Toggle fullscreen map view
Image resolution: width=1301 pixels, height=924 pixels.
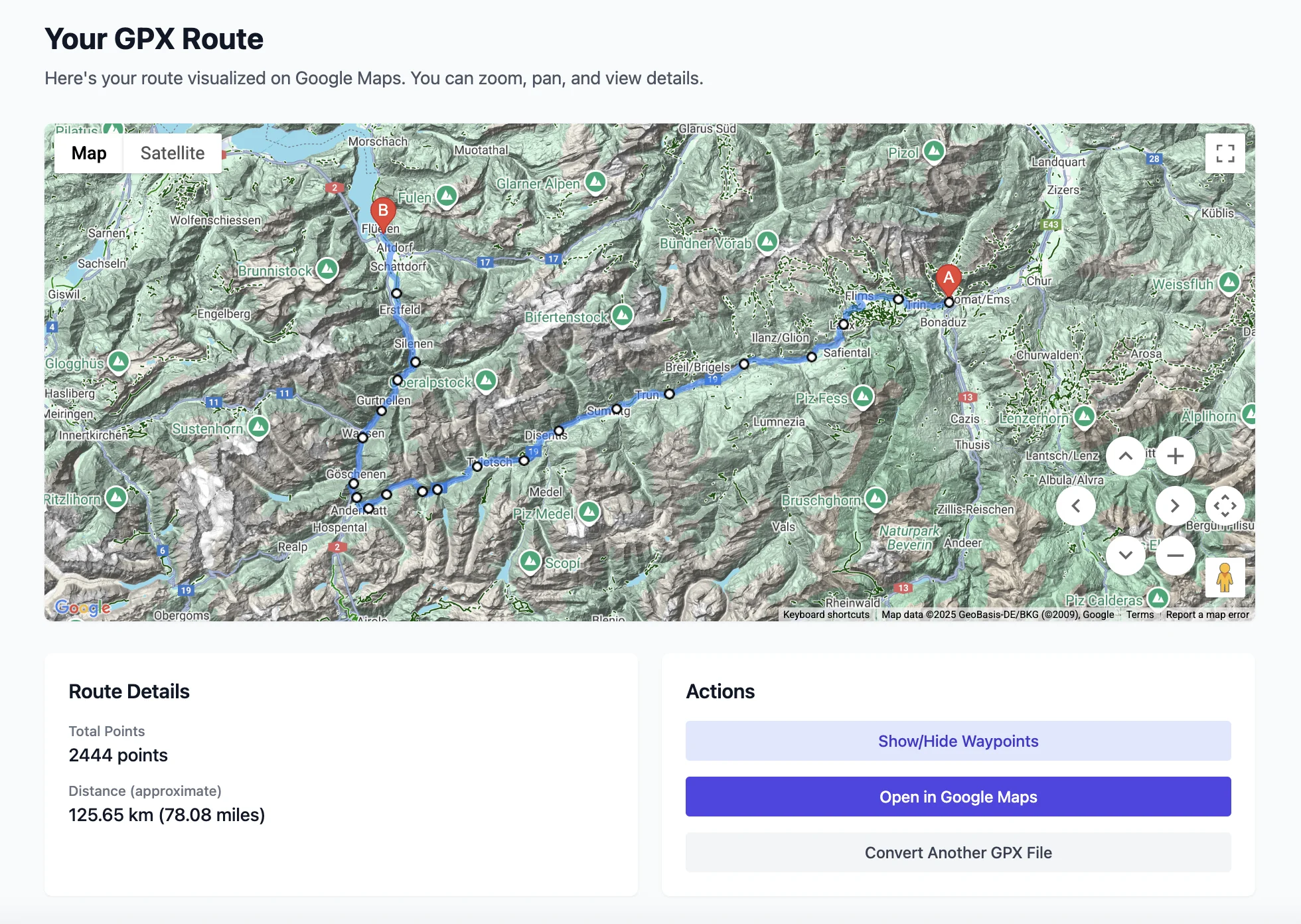tap(1225, 153)
